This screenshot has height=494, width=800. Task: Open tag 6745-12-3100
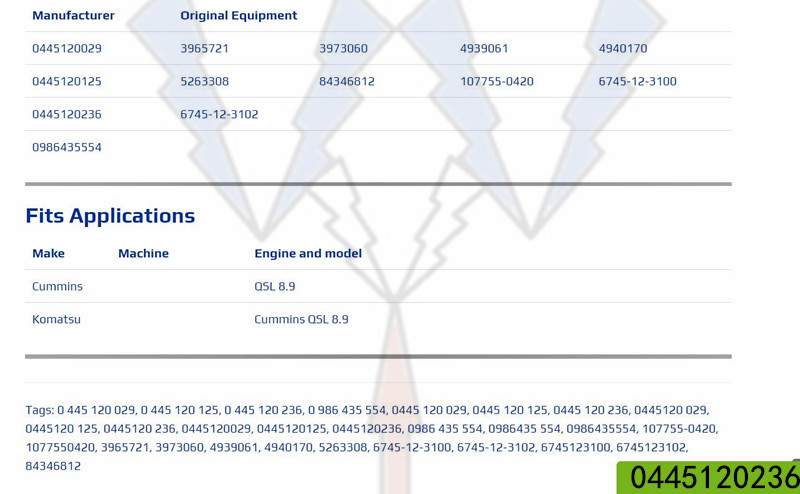coord(412,448)
